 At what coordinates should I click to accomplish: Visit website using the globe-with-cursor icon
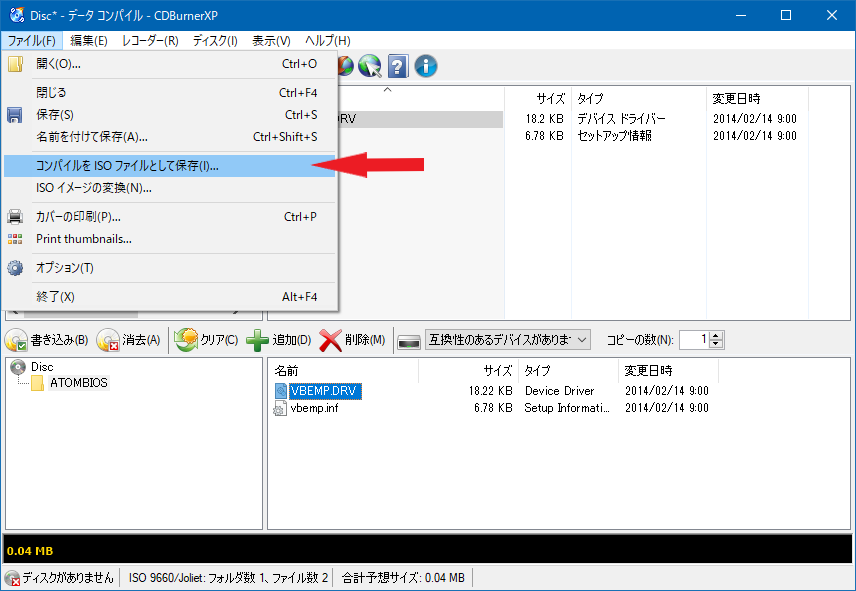tap(368, 67)
